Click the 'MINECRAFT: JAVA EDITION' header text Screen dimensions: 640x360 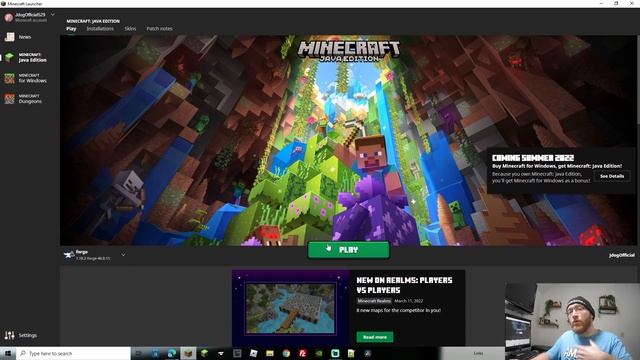point(93,21)
